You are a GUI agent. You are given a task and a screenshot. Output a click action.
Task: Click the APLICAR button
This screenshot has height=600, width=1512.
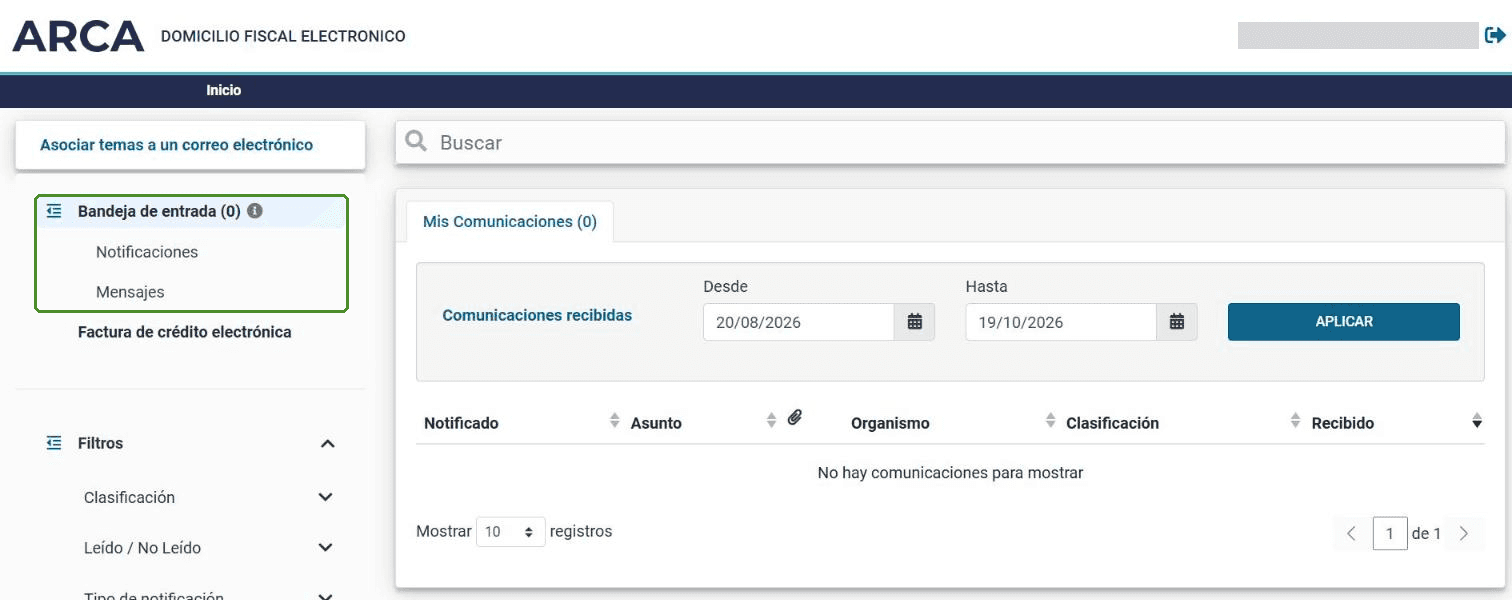click(1344, 322)
